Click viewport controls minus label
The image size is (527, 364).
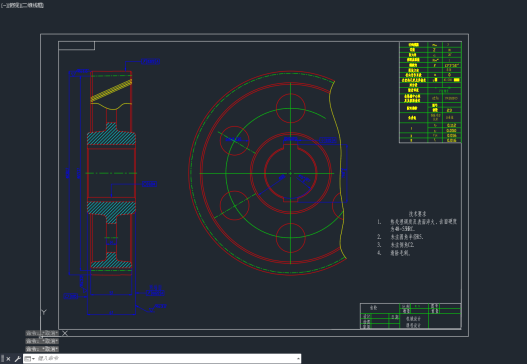(x=4, y=5)
